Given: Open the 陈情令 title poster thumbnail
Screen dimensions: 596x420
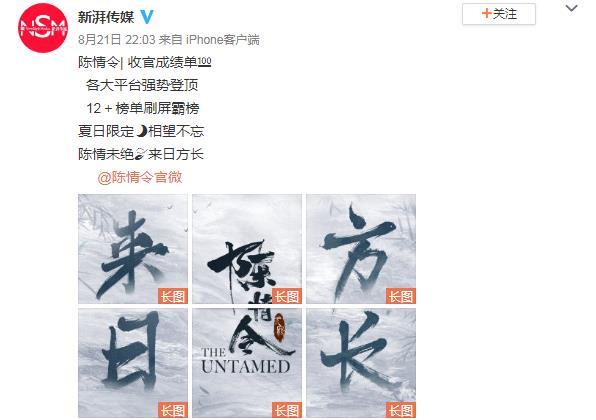Looking at the screenshot, I should coord(247,249).
